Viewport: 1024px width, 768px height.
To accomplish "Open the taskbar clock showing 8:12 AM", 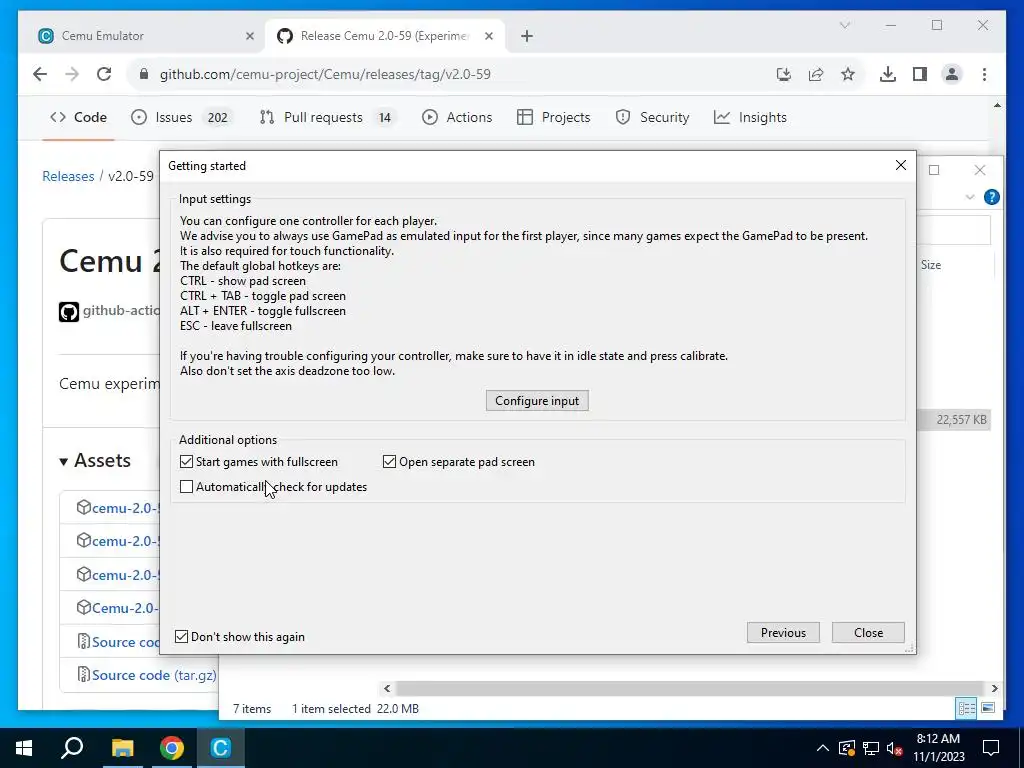I will [x=938, y=748].
